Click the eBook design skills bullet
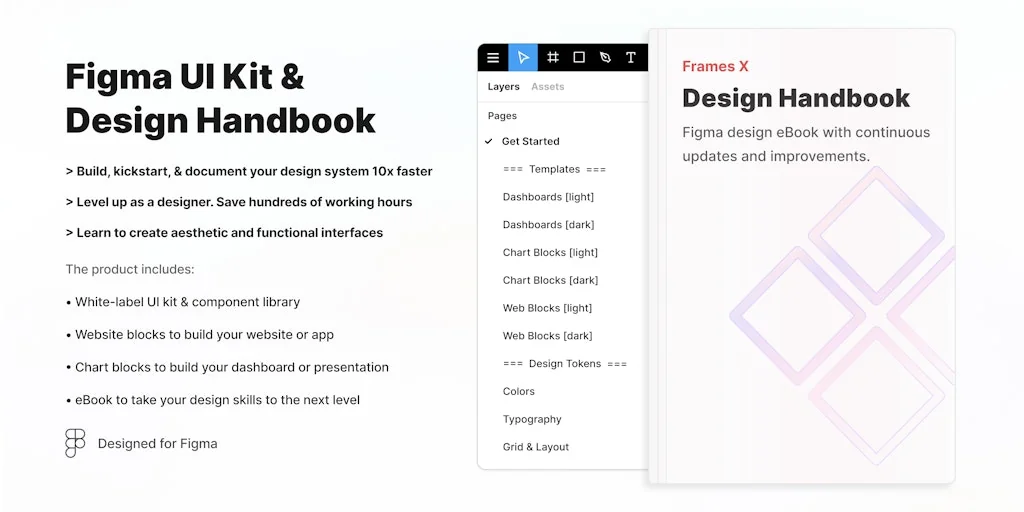1024x512 pixels. (x=213, y=400)
